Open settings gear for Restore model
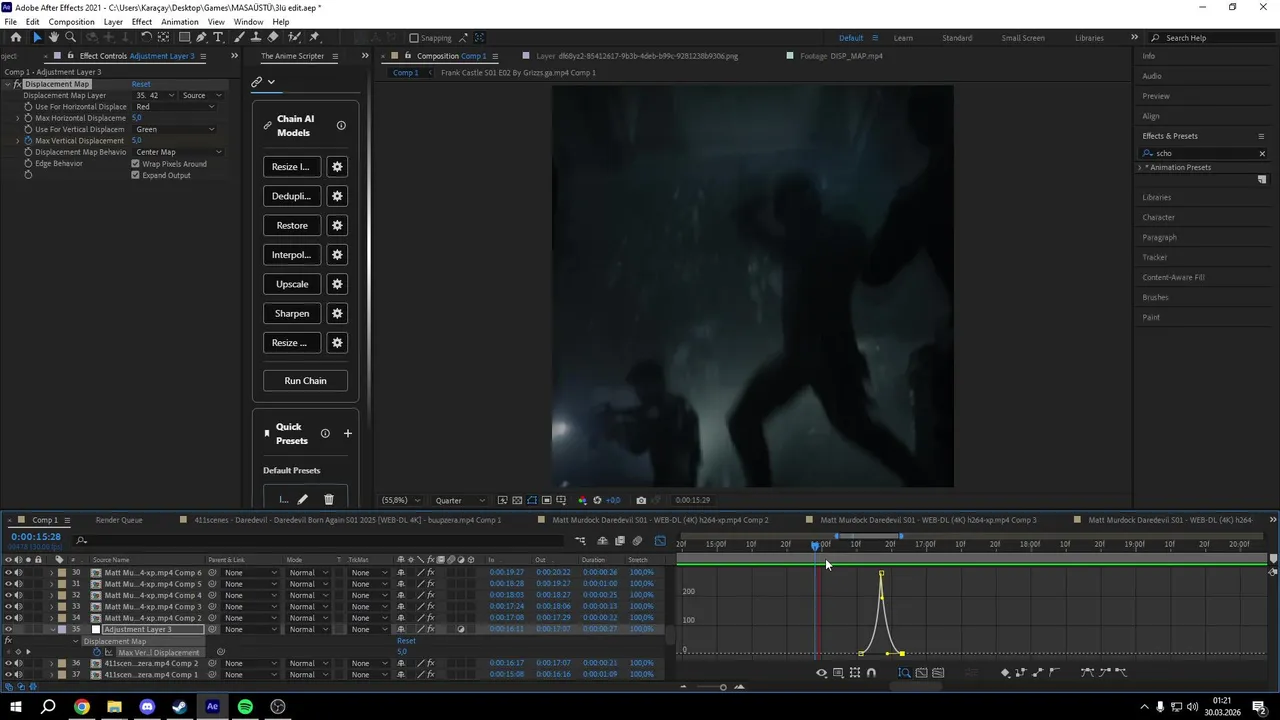Viewport: 1280px width, 720px height. coord(337,225)
